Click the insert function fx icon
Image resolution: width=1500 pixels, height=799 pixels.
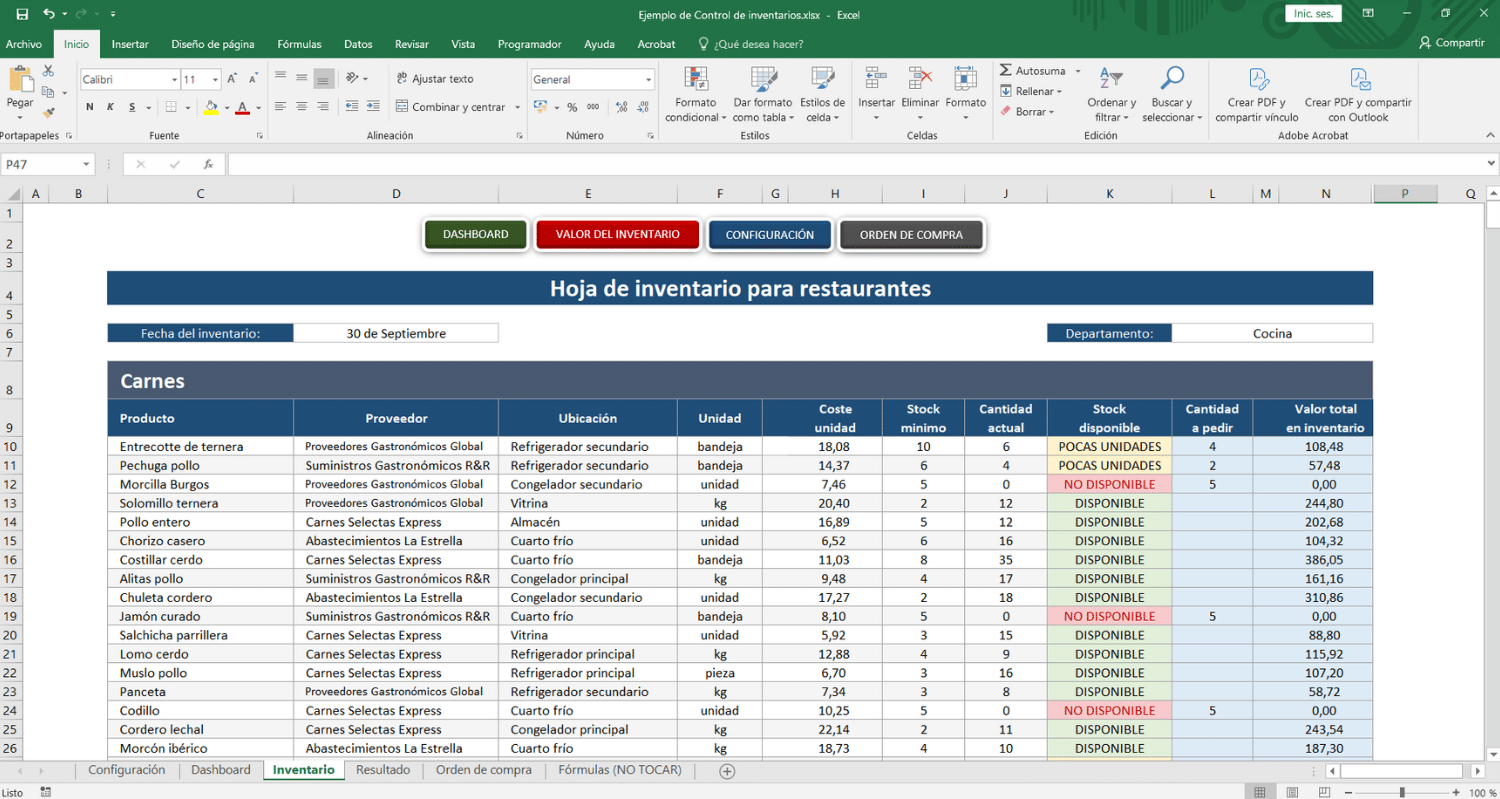208,164
